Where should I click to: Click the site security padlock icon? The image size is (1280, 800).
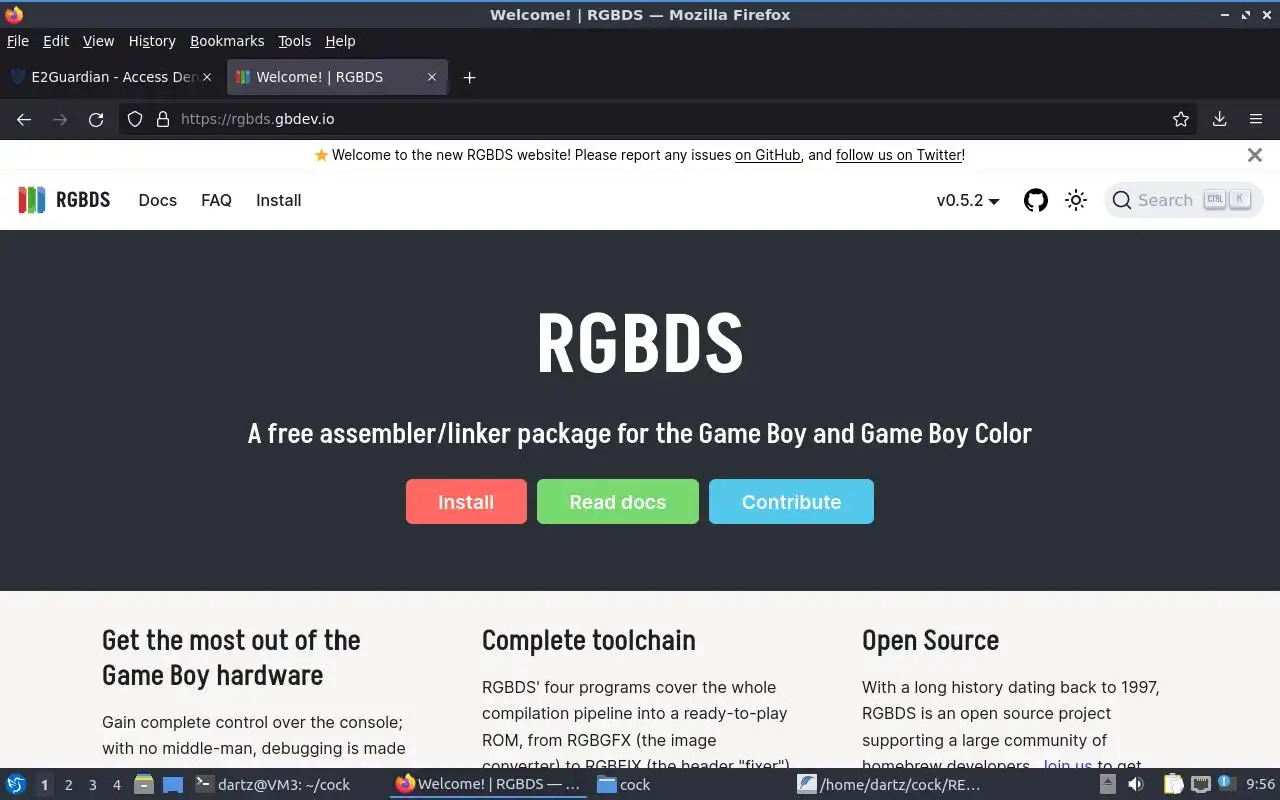163,119
